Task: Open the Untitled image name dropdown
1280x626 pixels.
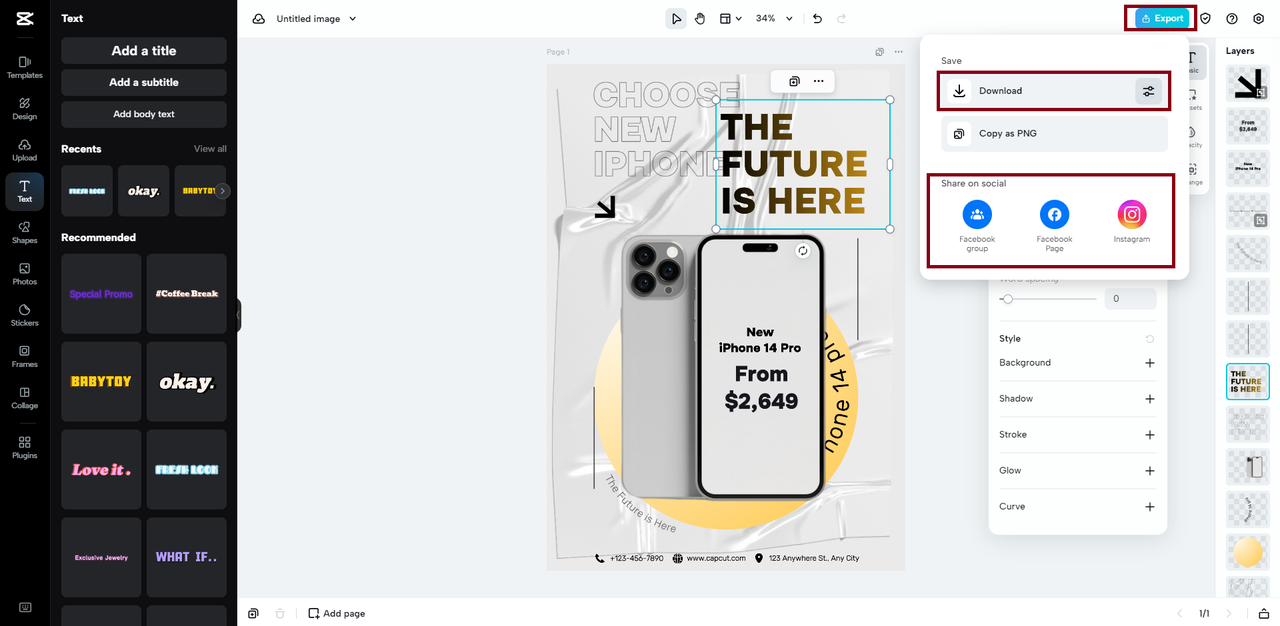Action: click(316, 18)
